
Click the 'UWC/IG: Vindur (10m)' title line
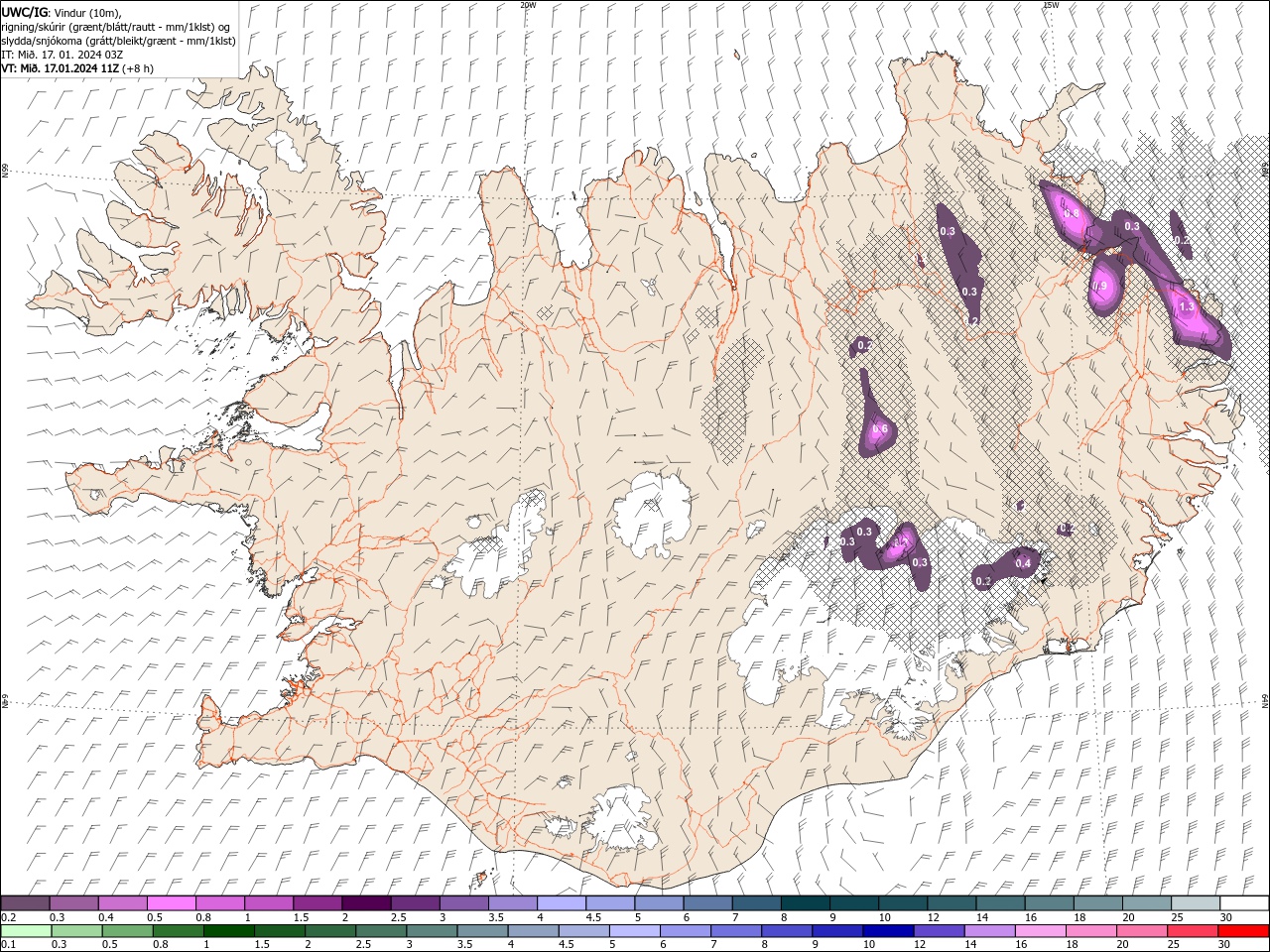(x=62, y=12)
